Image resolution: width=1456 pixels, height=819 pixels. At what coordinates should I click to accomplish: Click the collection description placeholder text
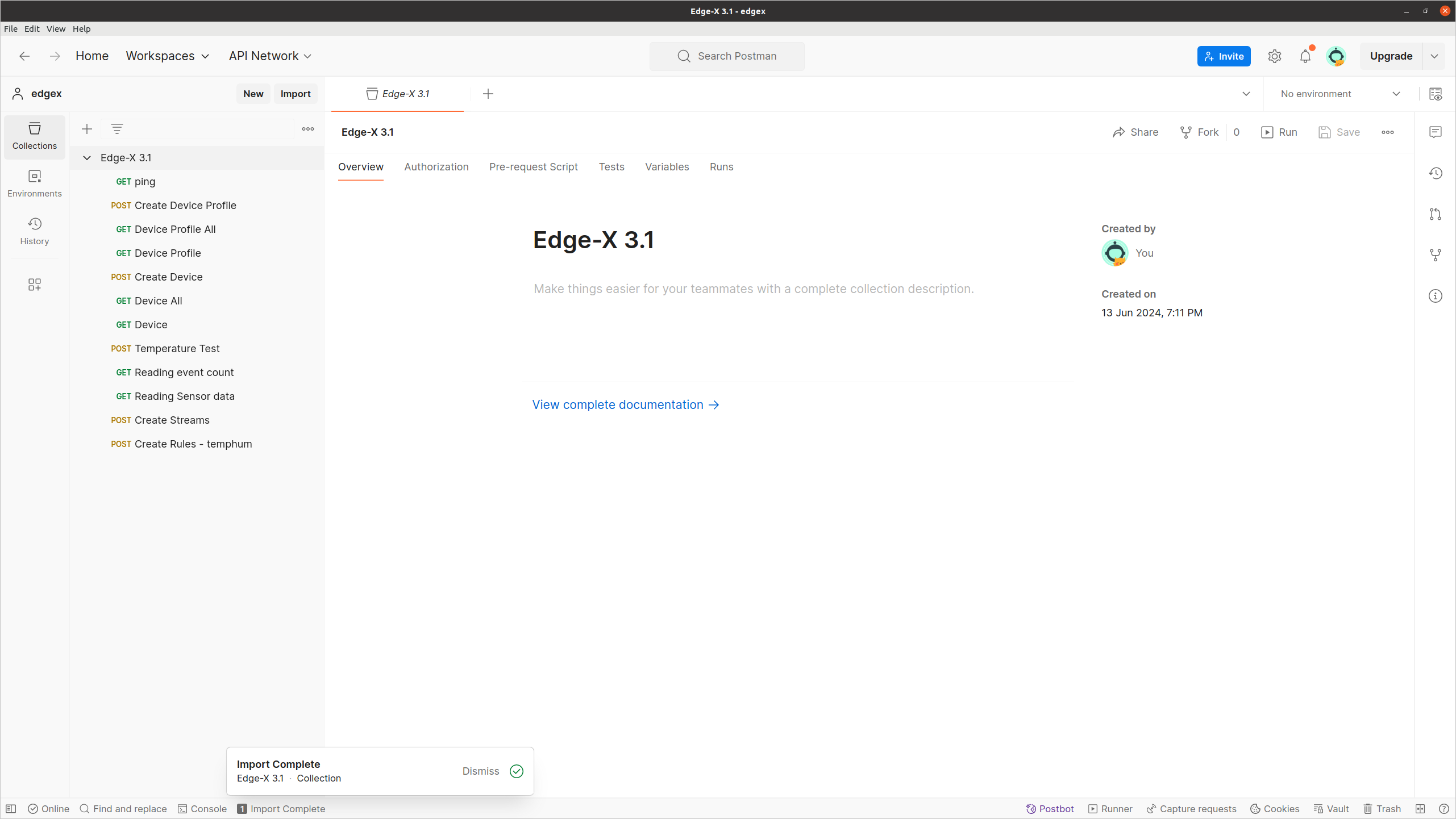pos(754,289)
